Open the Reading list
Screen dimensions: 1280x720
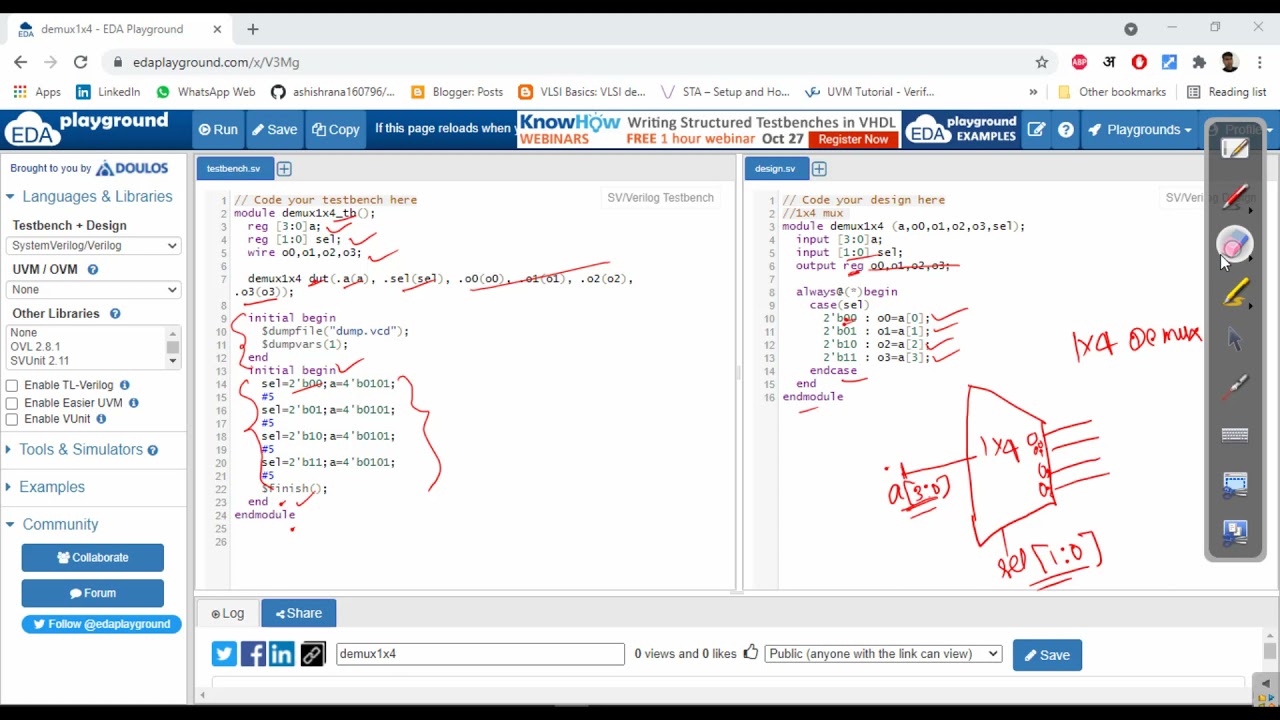[1227, 92]
